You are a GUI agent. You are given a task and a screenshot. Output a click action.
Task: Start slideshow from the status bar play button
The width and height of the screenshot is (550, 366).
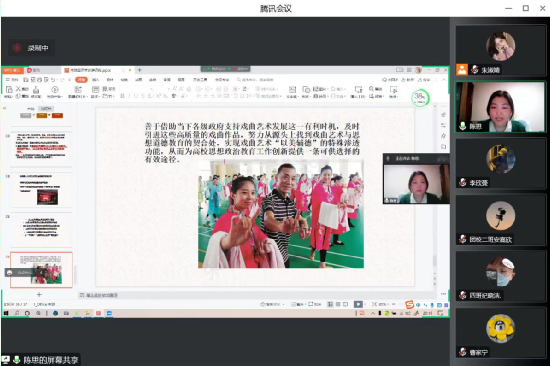tap(358, 304)
